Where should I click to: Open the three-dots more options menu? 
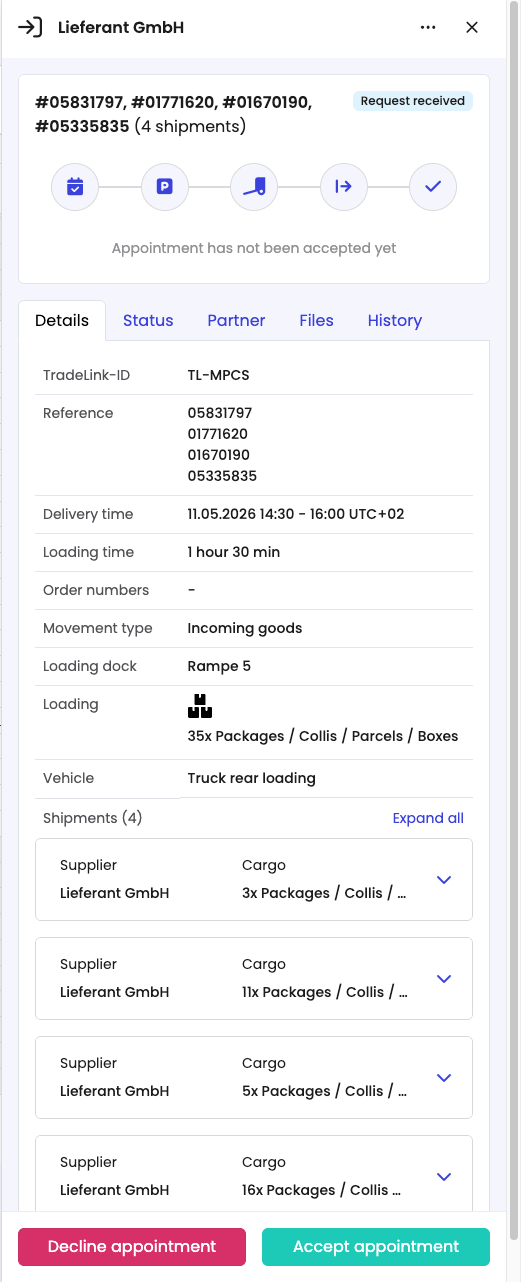pos(428,28)
